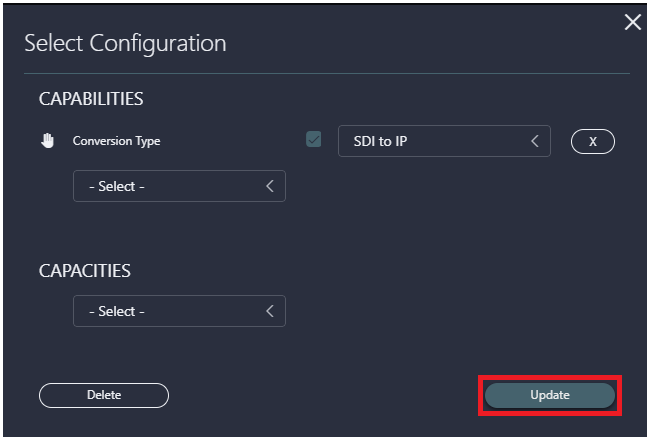Click the Update button
The height and width of the screenshot is (438, 650).
coord(550,395)
